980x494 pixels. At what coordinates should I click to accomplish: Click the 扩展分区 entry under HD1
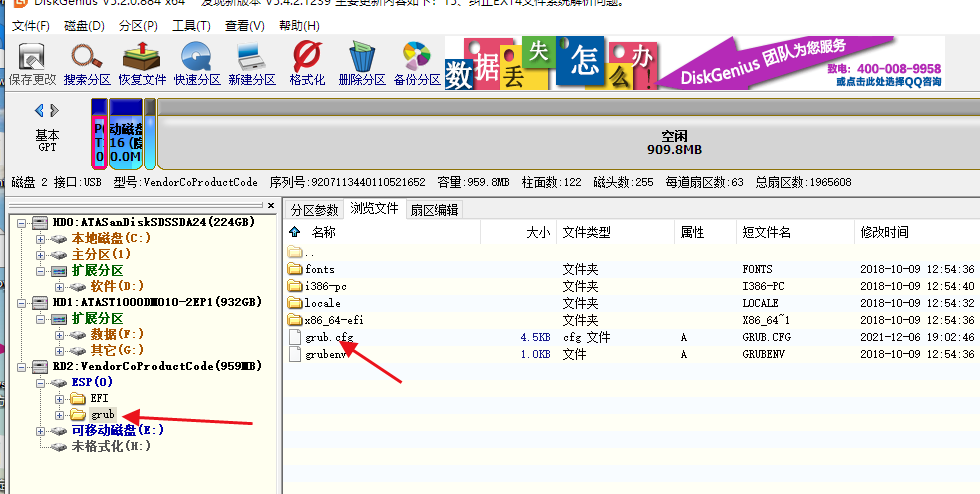(98, 318)
